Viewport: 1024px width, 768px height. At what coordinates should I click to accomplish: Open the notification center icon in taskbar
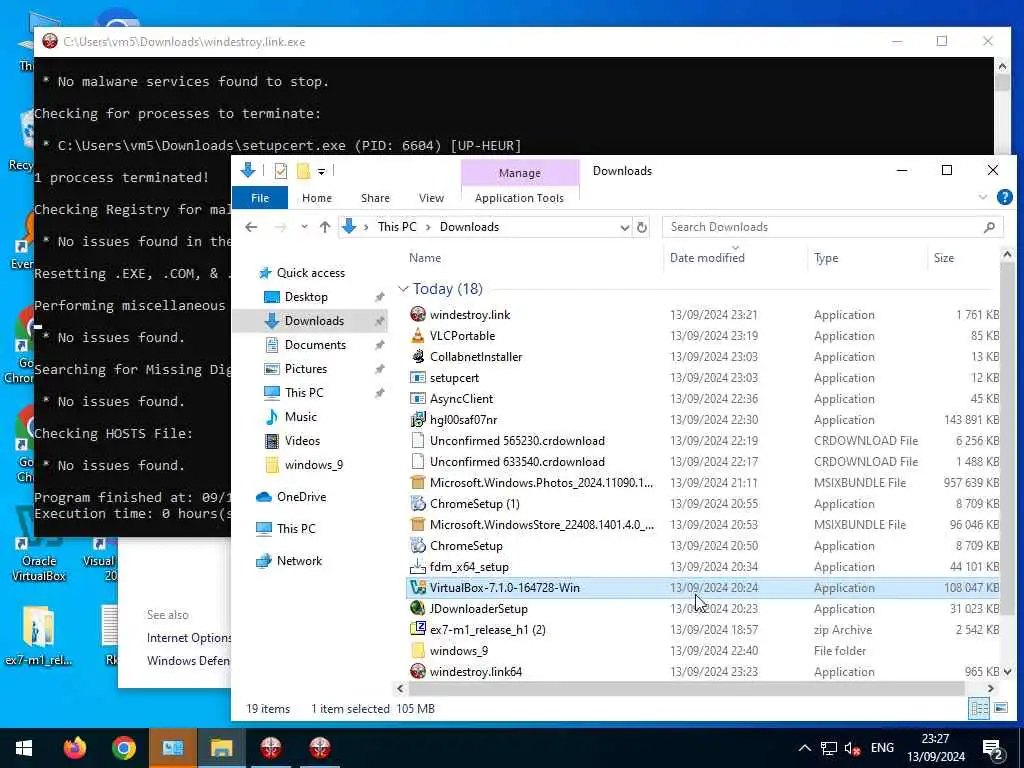[x=994, y=749]
